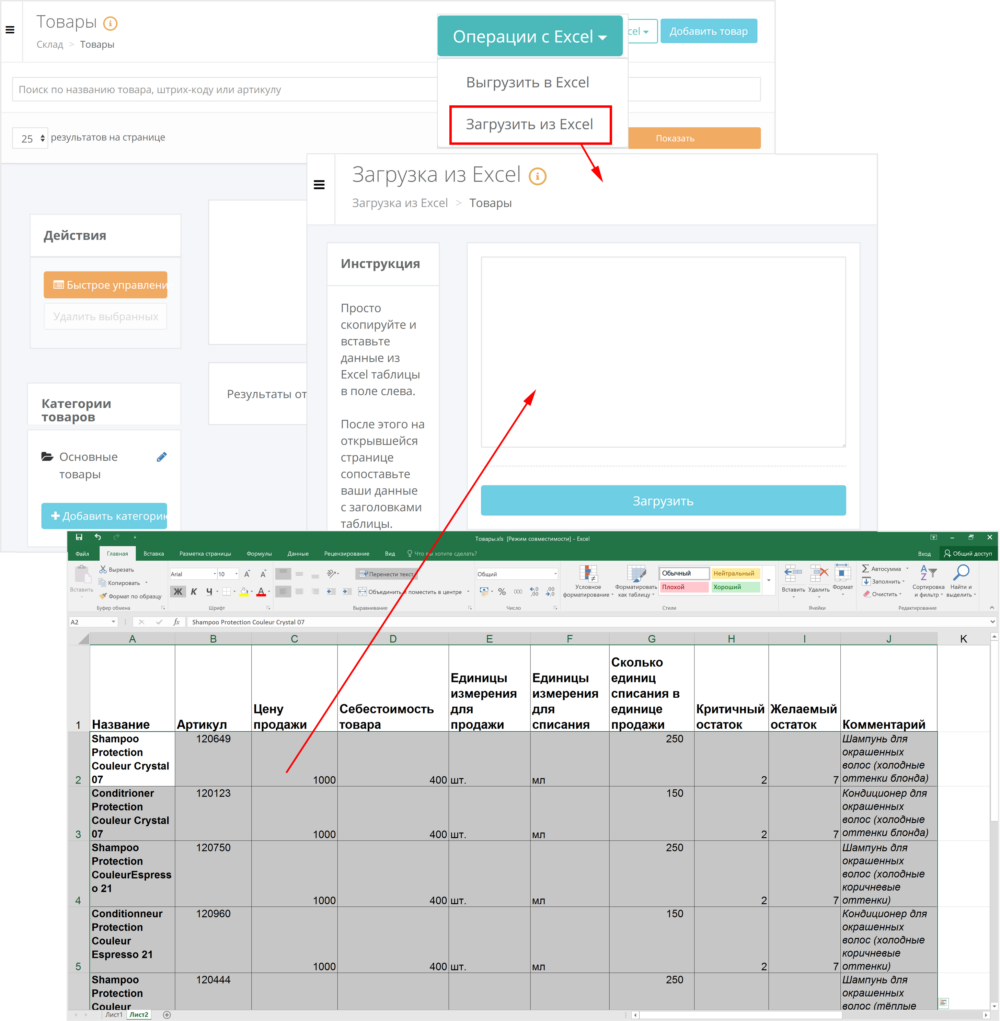This screenshot has width=1000, height=1021.
Task: Apply underline with the Ч icon
Action: tap(209, 591)
